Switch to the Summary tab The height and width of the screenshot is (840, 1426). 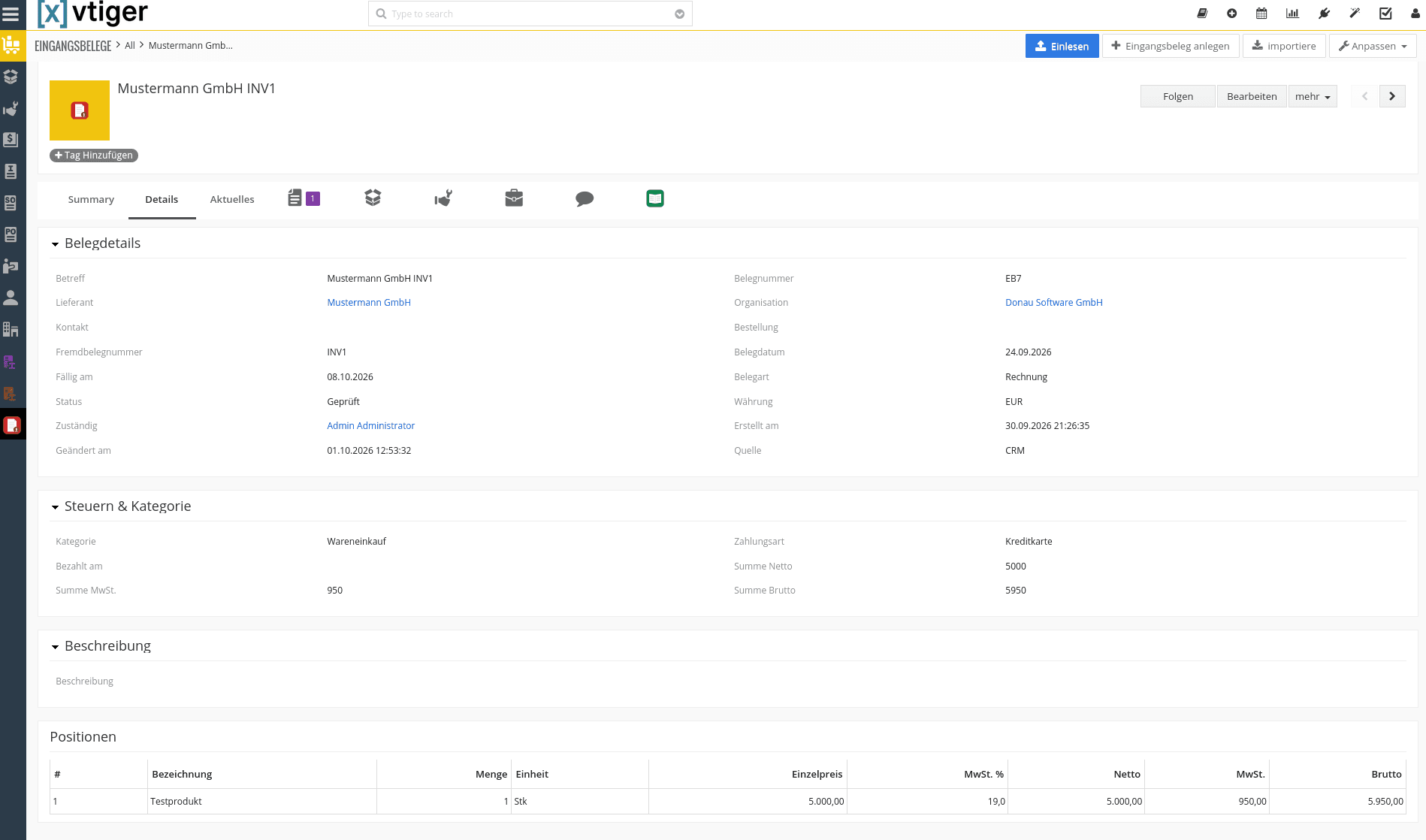91,199
